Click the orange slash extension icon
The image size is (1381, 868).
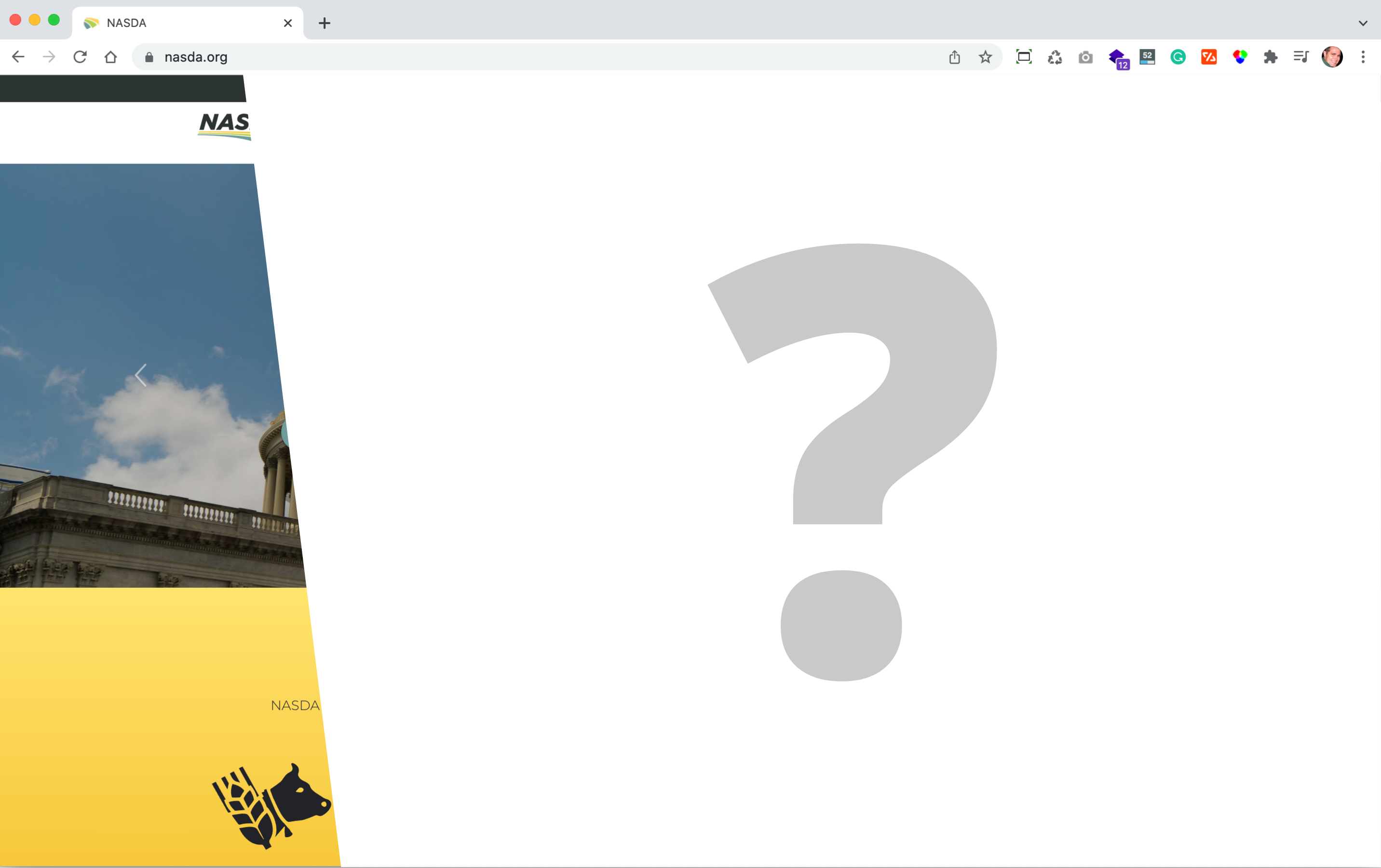pos(1208,57)
